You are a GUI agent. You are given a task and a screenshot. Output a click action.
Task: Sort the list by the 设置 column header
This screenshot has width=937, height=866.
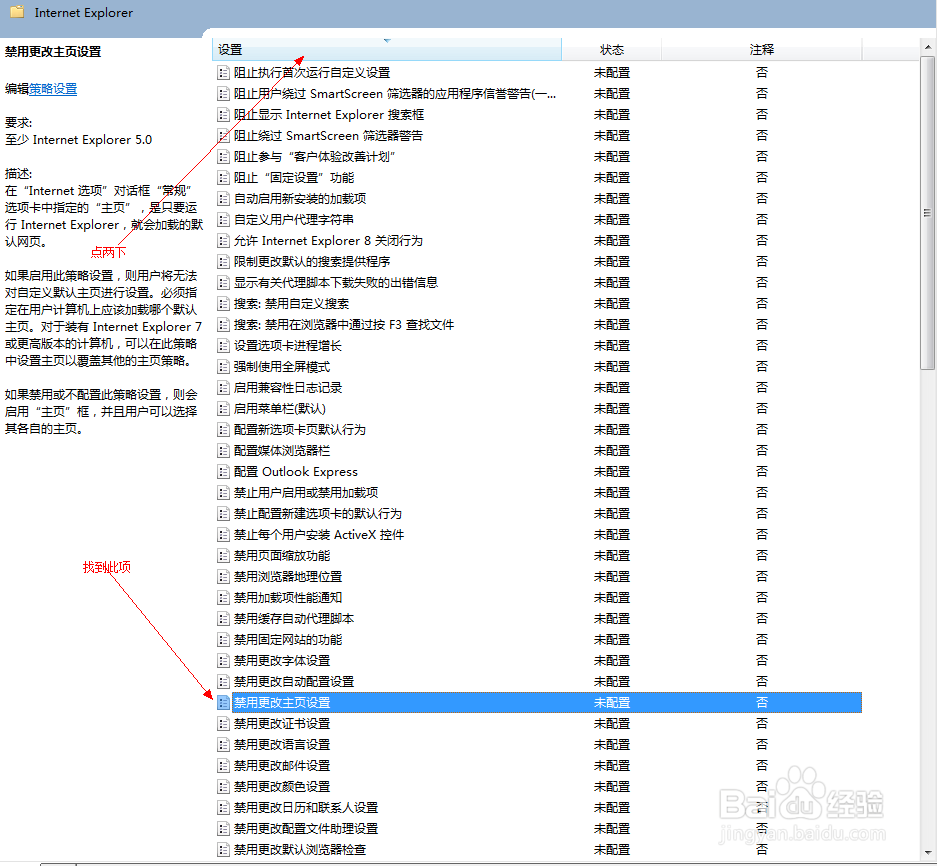point(387,50)
